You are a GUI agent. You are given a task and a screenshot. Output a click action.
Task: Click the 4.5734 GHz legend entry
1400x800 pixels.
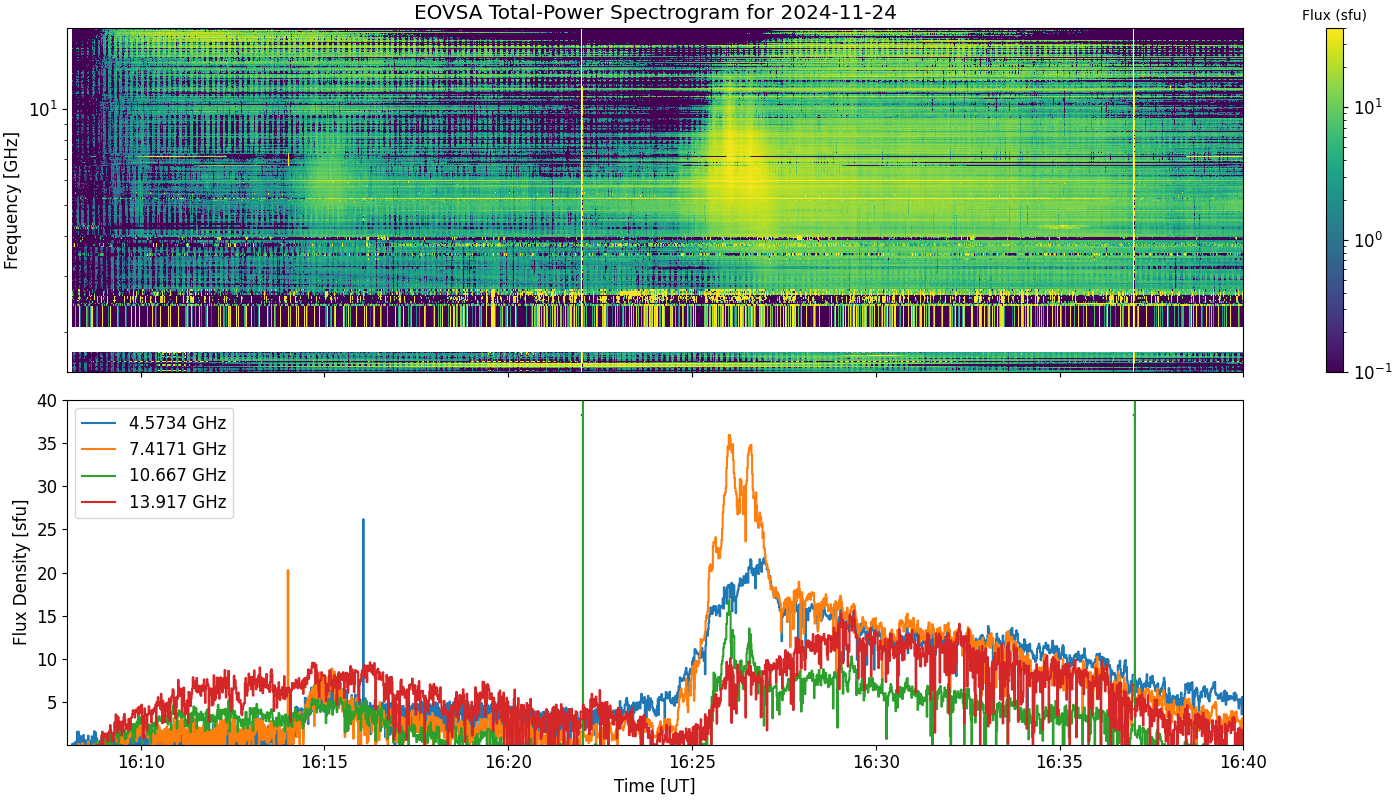pos(155,423)
